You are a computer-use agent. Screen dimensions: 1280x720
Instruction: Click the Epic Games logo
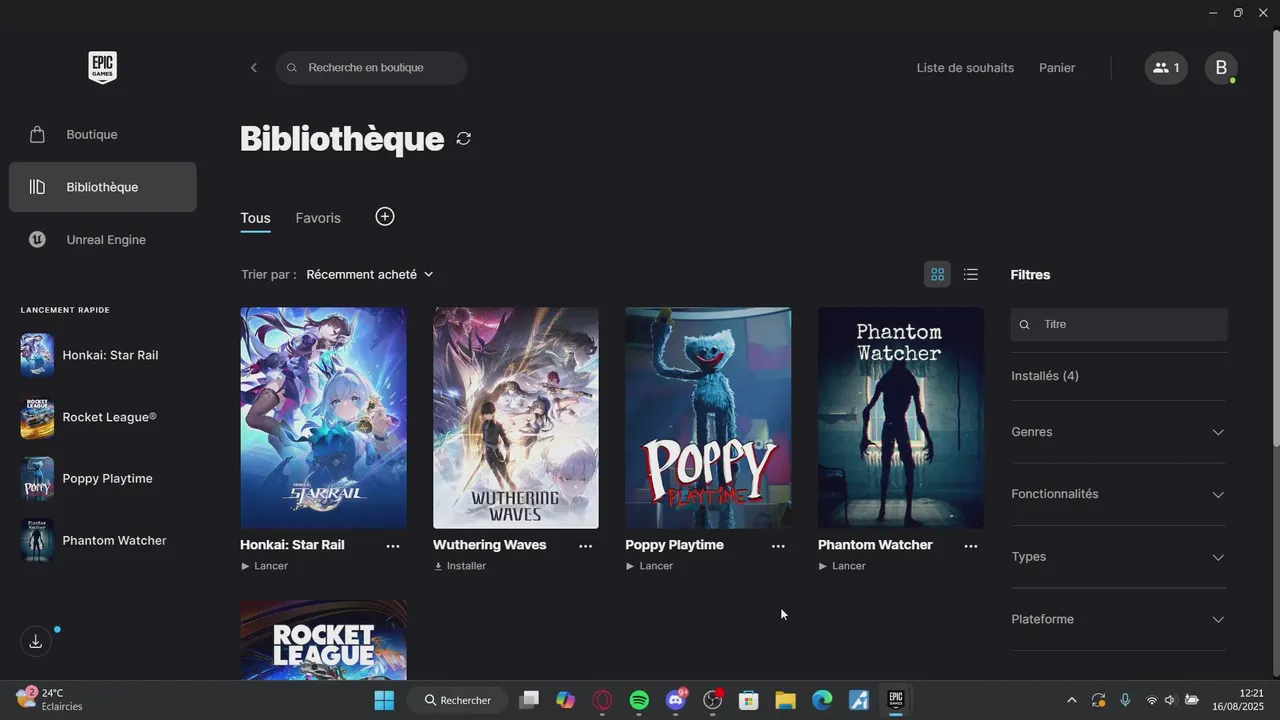pyautogui.click(x=102, y=67)
